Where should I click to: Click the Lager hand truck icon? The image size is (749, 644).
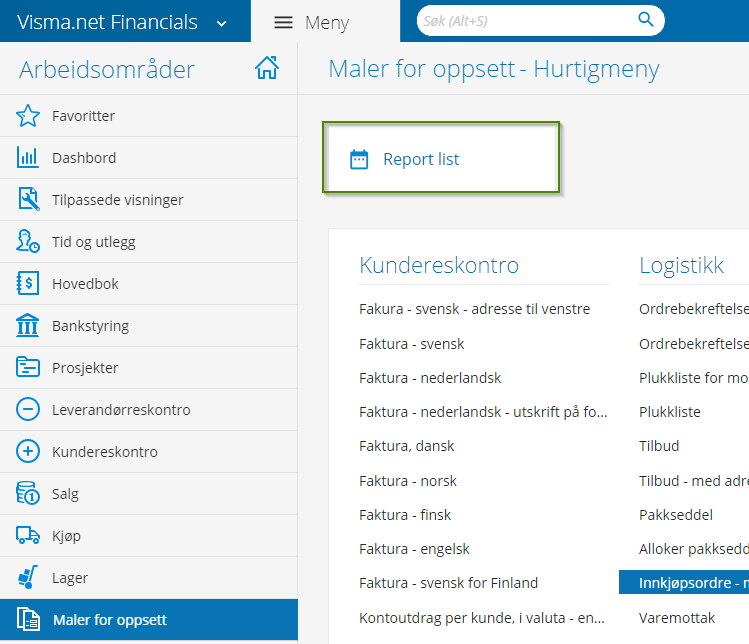pyautogui.click(x=28, y=578)
